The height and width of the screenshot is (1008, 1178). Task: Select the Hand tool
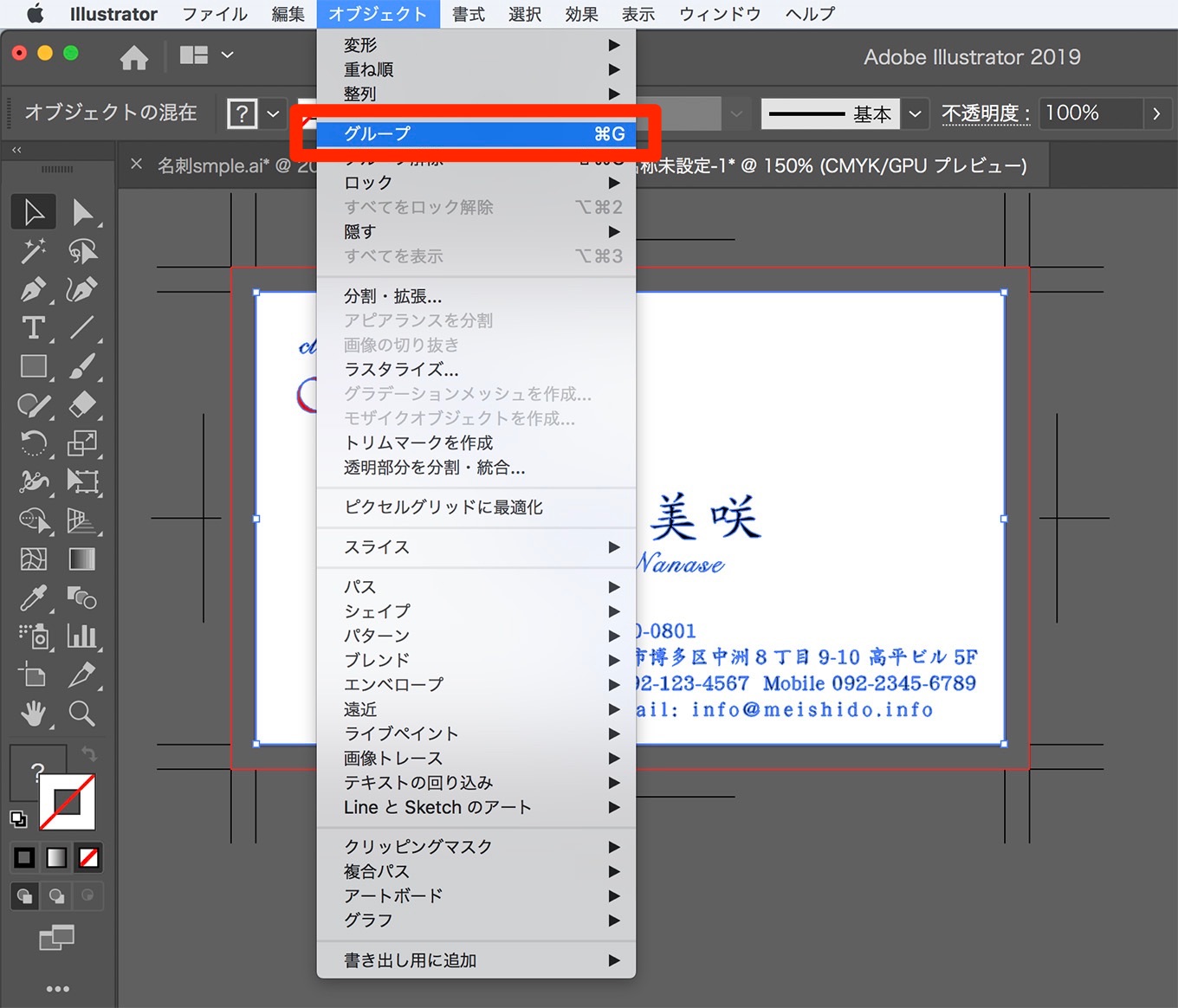[x=34, y=714]
